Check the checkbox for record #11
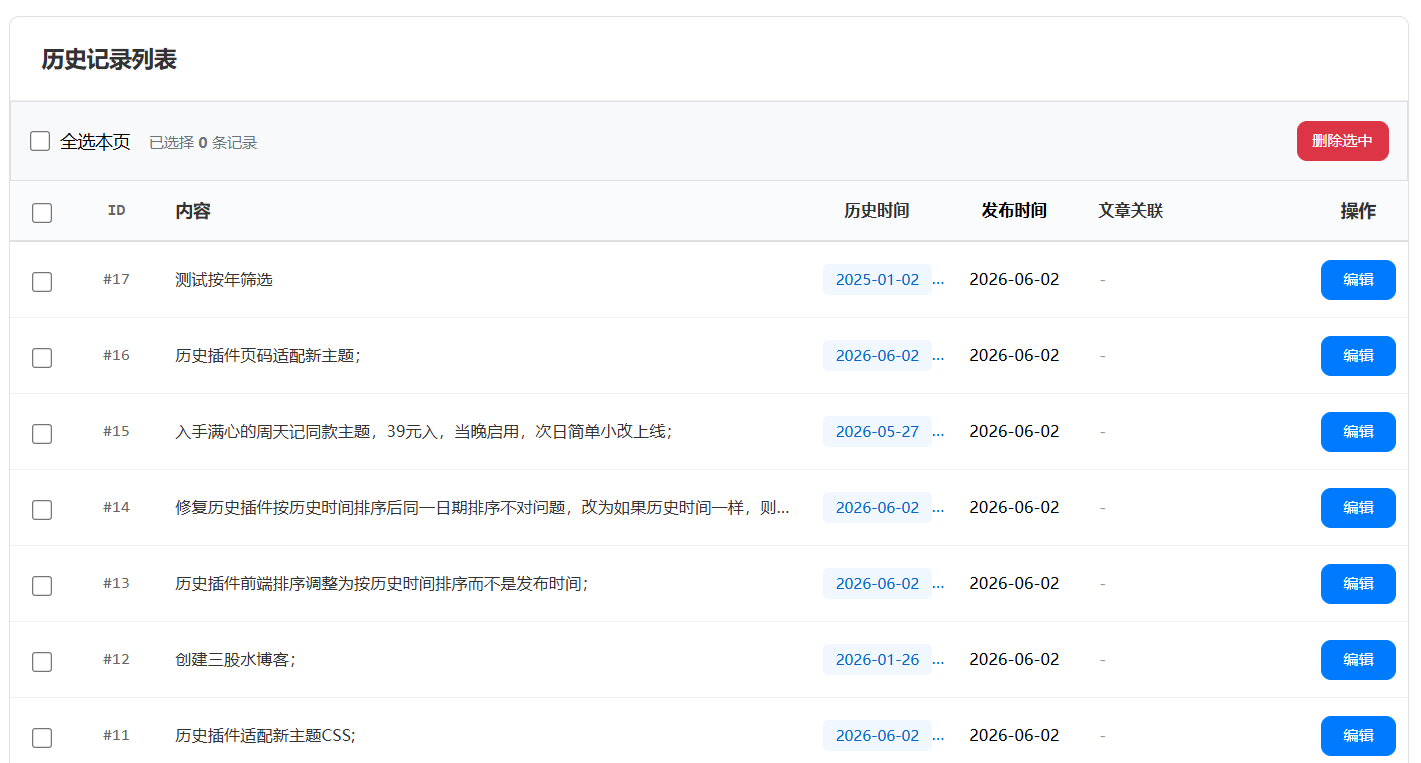This screenshot has width=1421, height=763. click(x=42, y=738)
